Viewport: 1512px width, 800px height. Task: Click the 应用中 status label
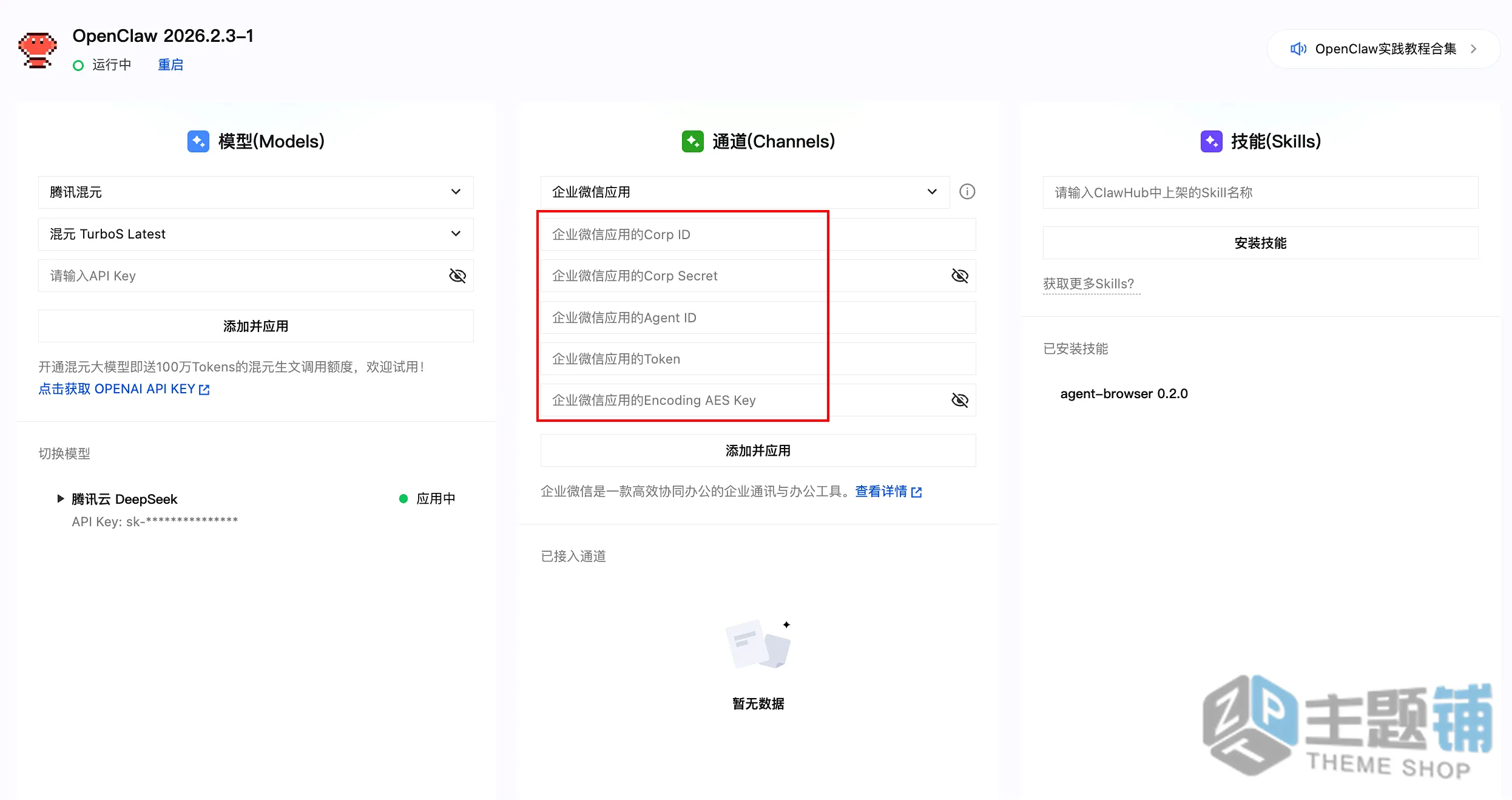coord(436,499)
